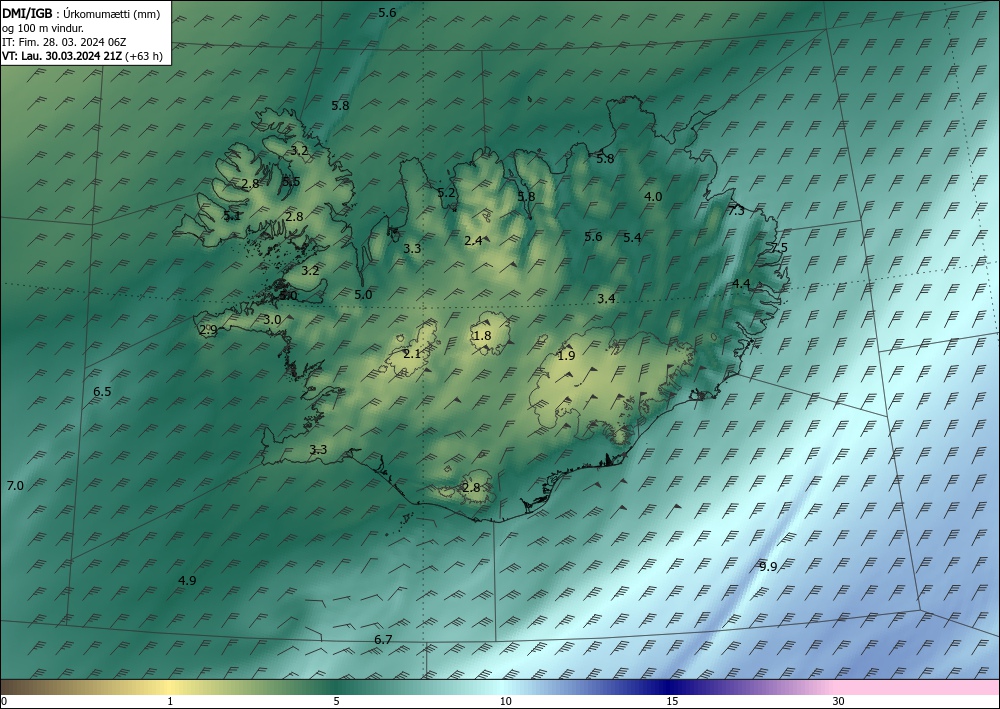Click the legend tick label 1
This screenshot has height=709, width=1000.
[x=170, y=702]
